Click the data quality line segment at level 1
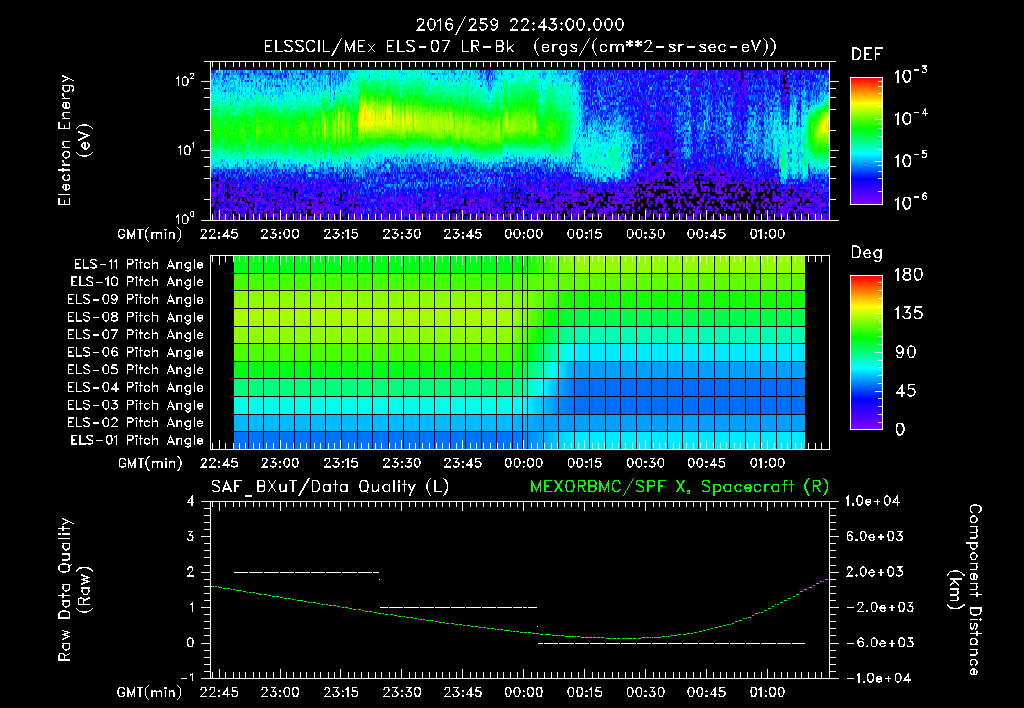This screenshot has width=1024, height=708. 458,607
